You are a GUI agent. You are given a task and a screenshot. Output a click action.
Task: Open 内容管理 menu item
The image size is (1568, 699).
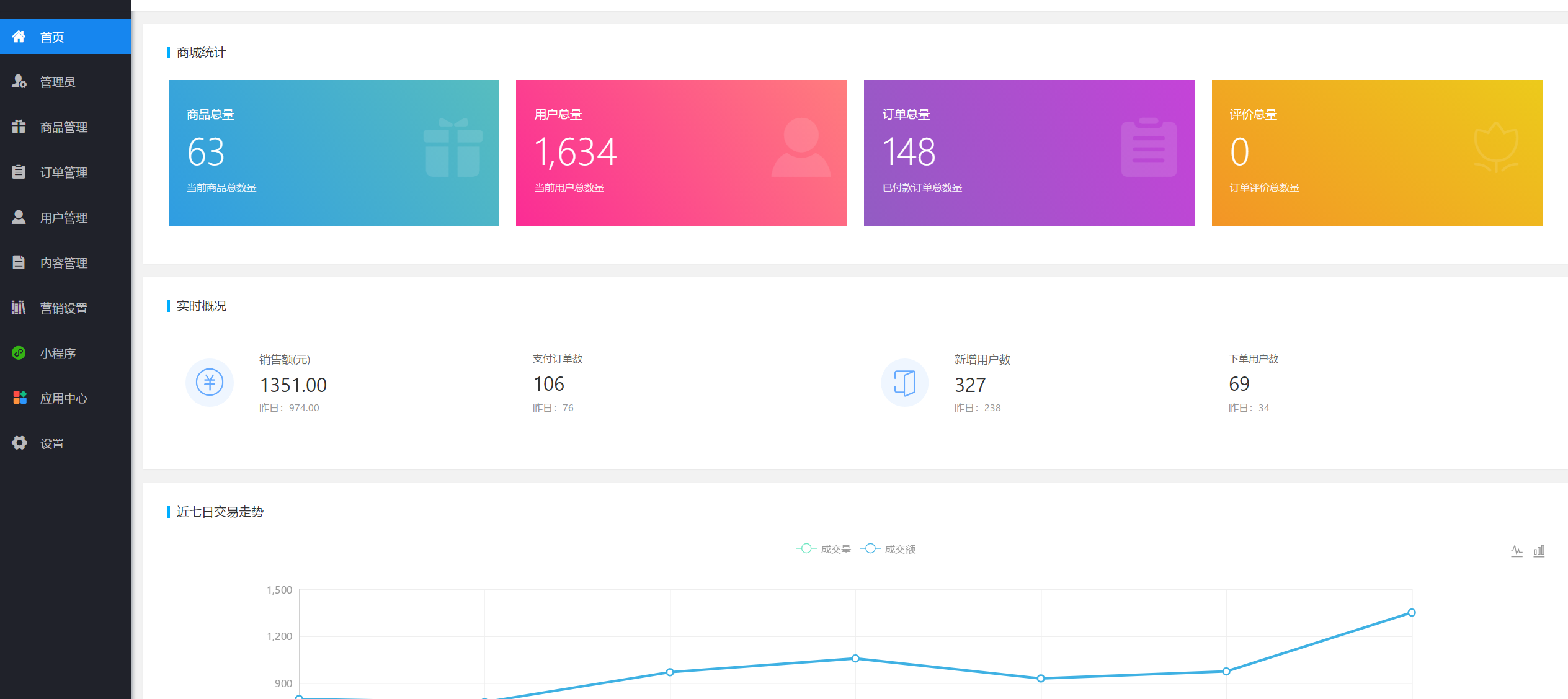pos(63,263)
